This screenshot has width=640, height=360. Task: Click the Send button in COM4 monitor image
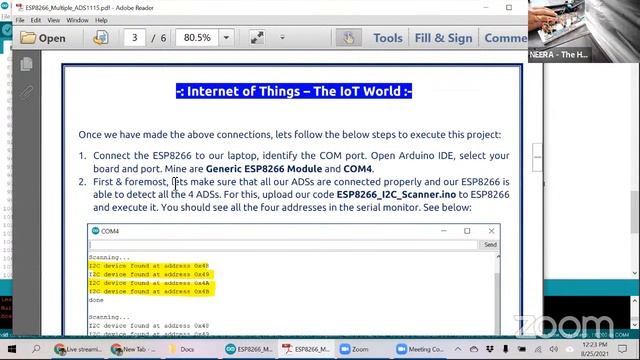[x=490, y=244]
